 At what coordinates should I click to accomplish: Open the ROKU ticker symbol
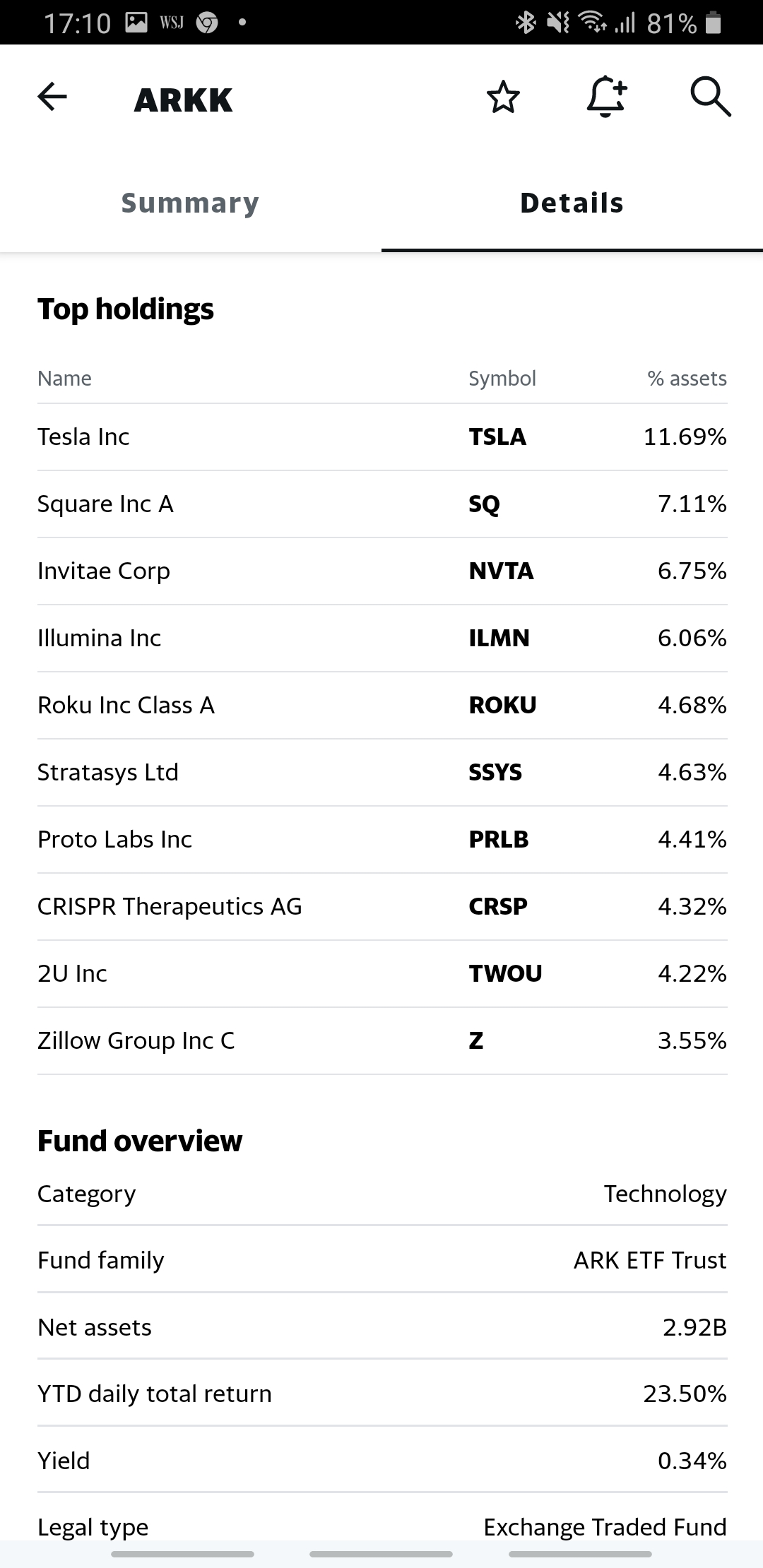[502, 706]
